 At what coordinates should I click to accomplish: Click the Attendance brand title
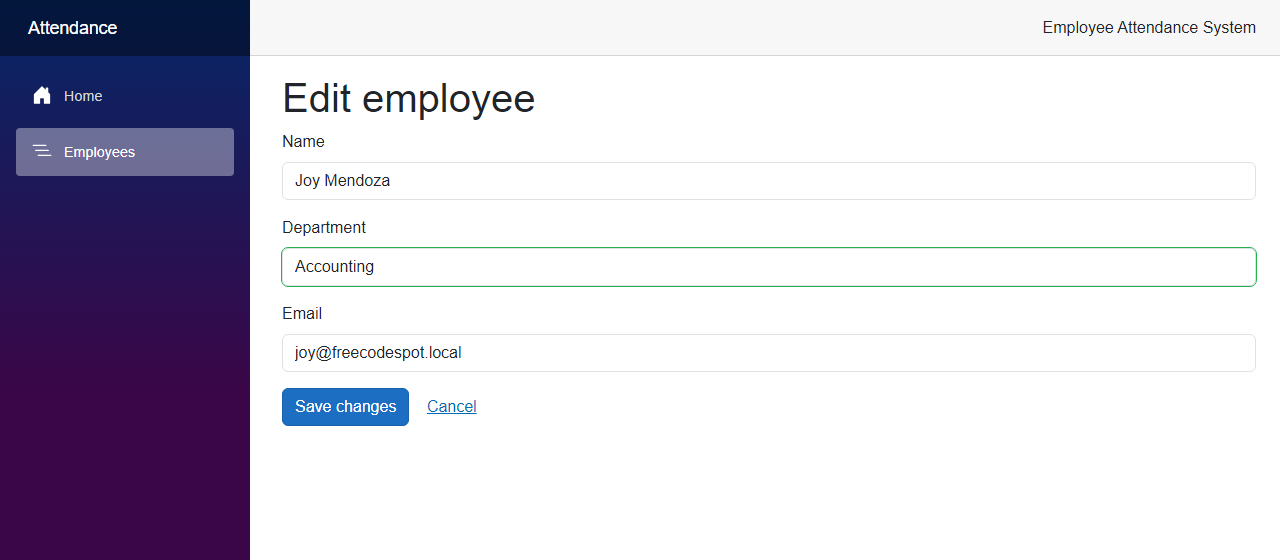click(72, 28)
